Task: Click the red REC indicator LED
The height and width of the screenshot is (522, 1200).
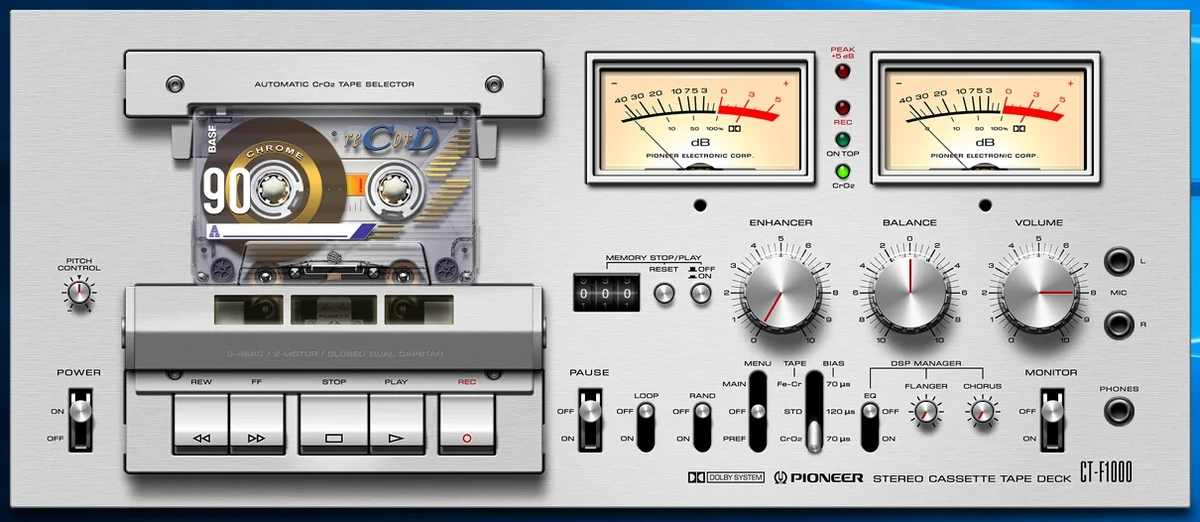Action: click(x=843, y=107)
